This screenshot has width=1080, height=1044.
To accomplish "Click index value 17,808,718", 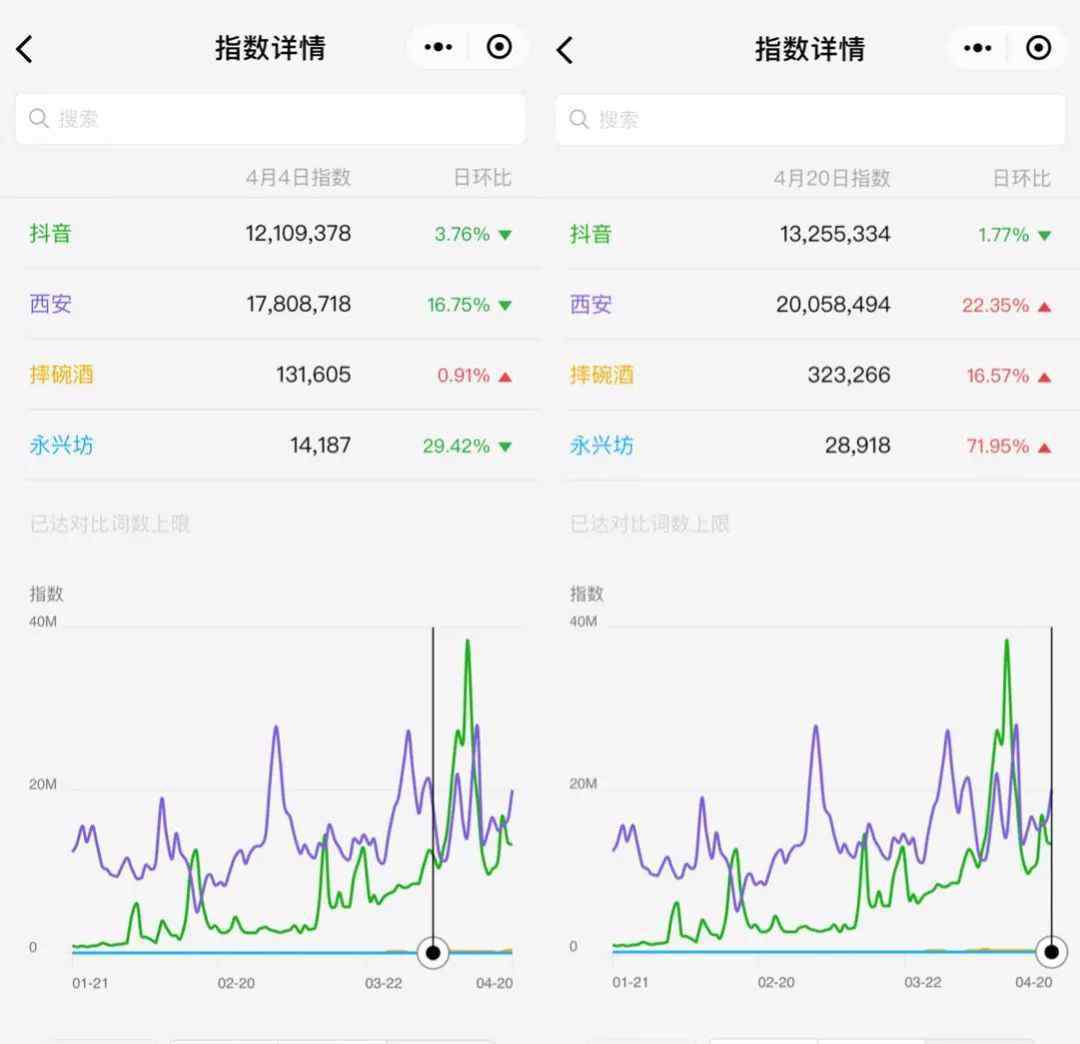I will click(299, 304).
